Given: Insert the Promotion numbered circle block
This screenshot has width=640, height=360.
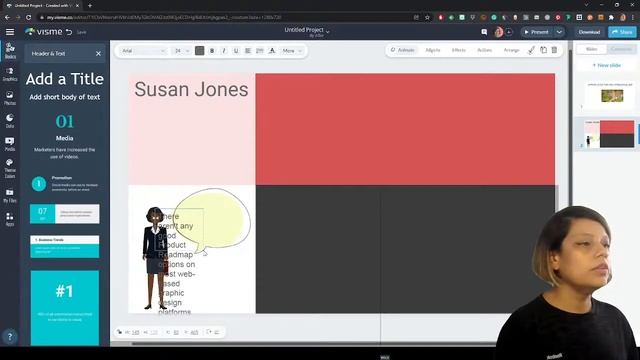Looking at the screenshot, I should [x=64, y=184].
